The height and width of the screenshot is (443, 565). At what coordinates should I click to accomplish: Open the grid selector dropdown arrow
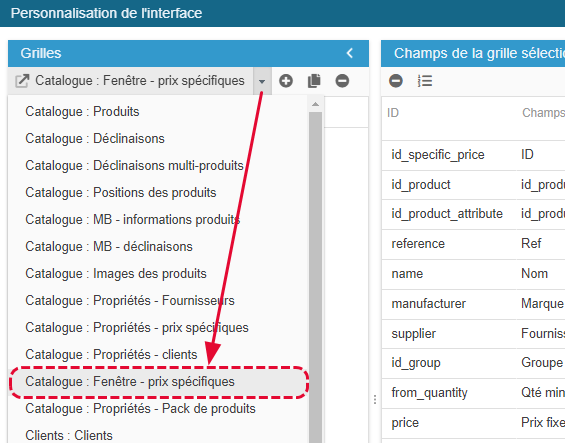click(262, 81)
